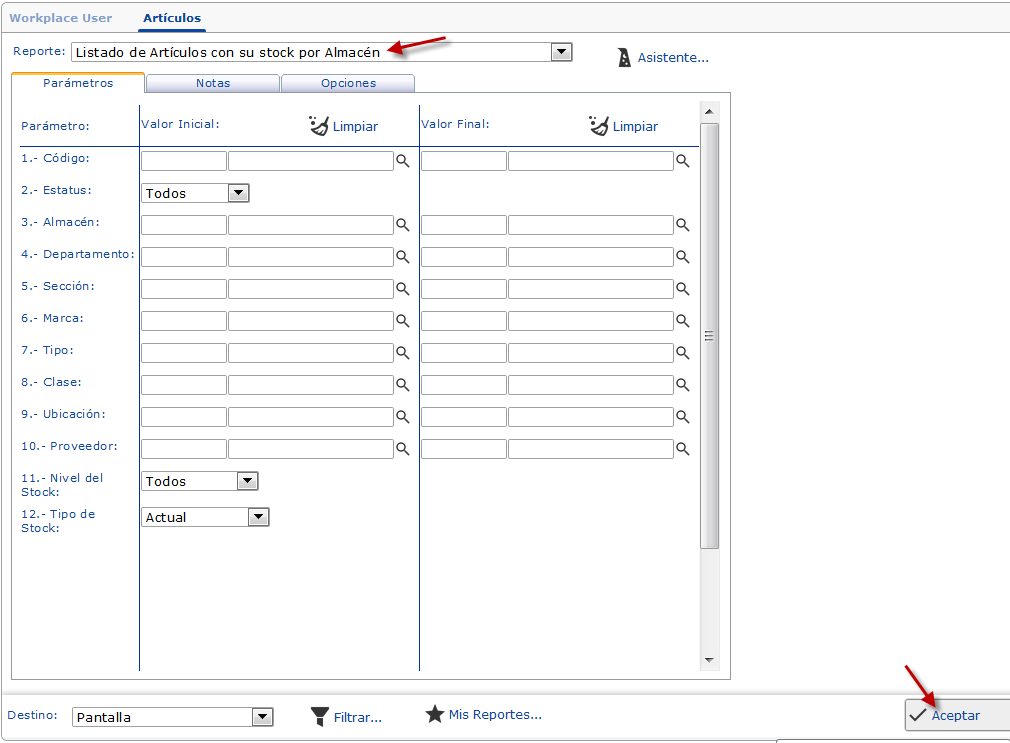Open the Reporte dropdown list

coord(561,52)
